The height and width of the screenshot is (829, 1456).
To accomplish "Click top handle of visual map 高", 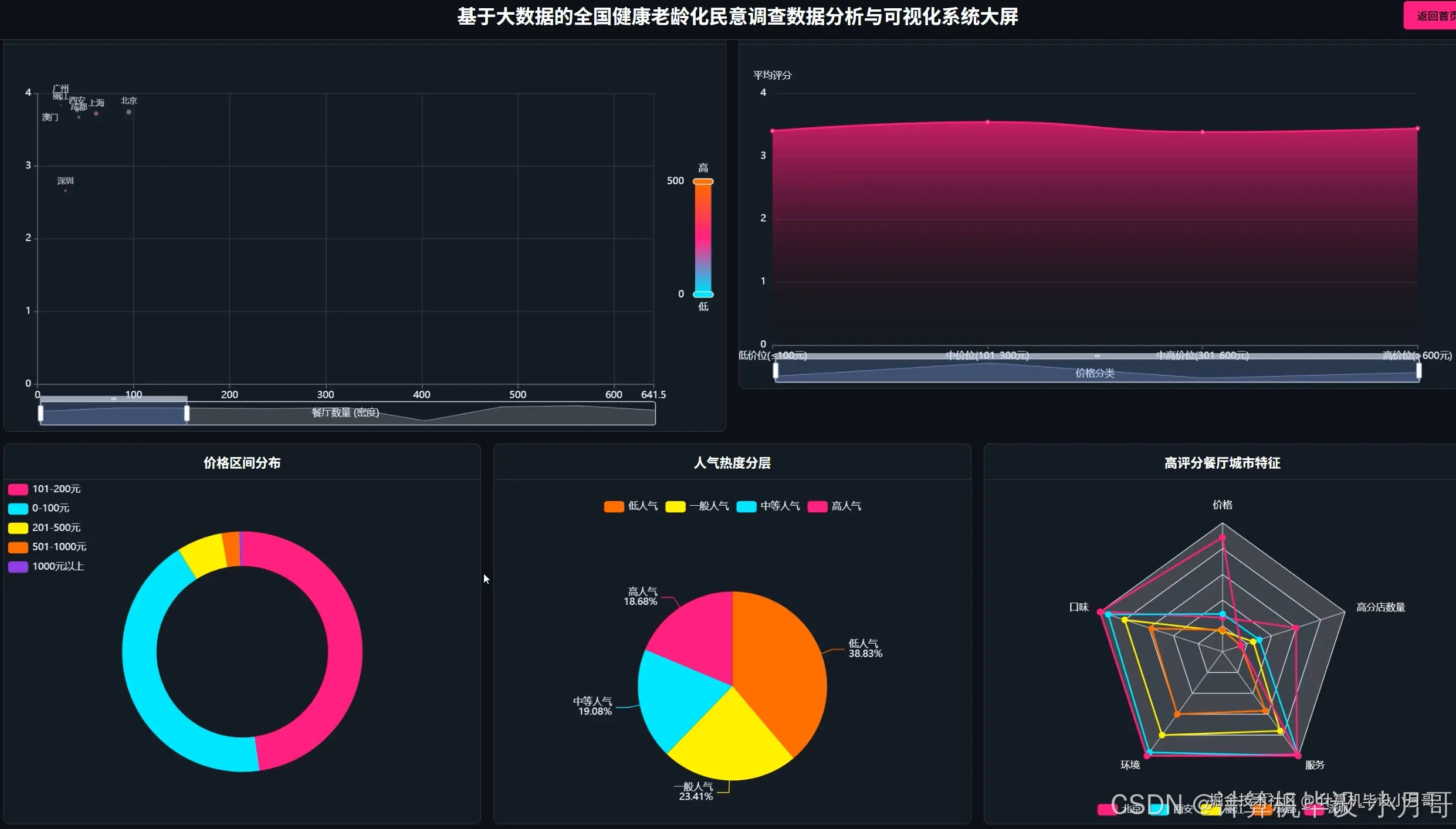I will coord(703,181).
